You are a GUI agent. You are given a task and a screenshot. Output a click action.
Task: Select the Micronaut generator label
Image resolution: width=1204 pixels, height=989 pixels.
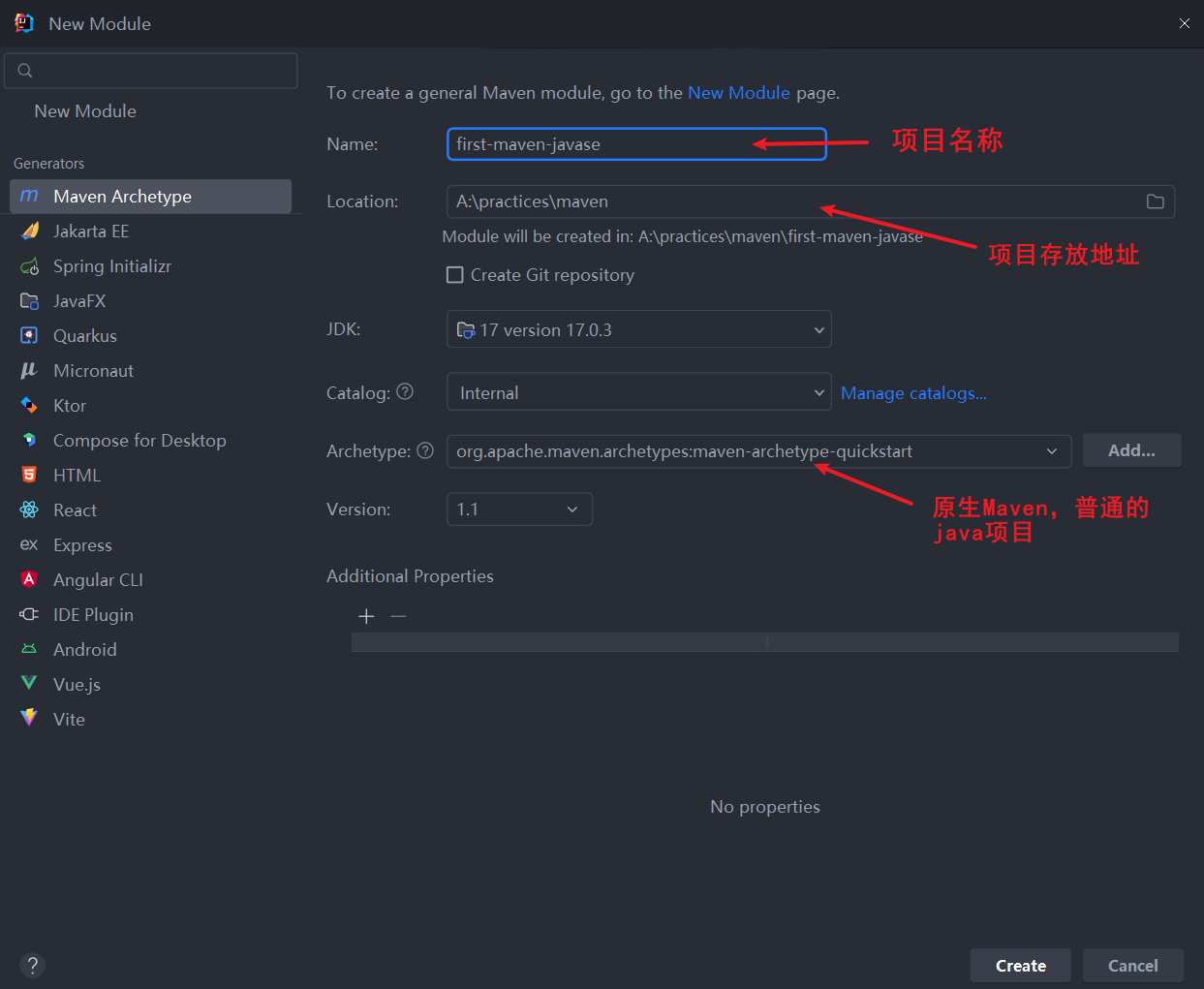[x=93, y=370]
